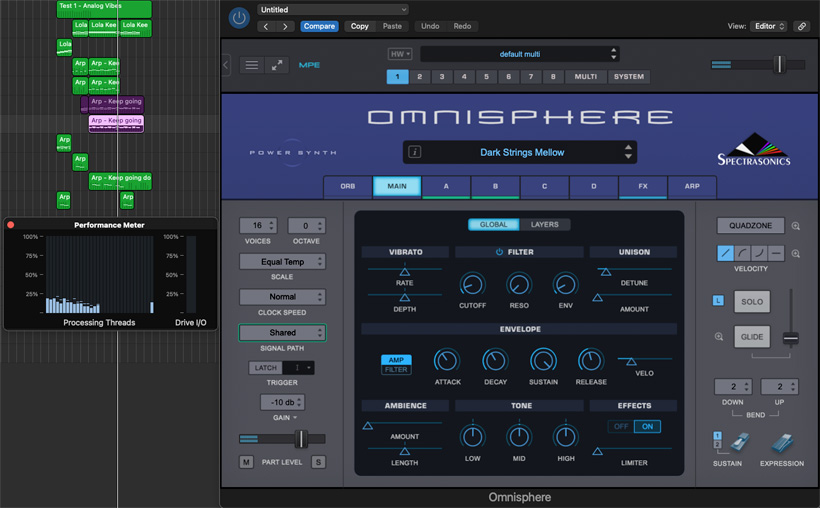Image resolution: width=820 pixels, height=508 pixels.
Task: Select the flat velocity curve icon
Action: [x=776, y=253]
